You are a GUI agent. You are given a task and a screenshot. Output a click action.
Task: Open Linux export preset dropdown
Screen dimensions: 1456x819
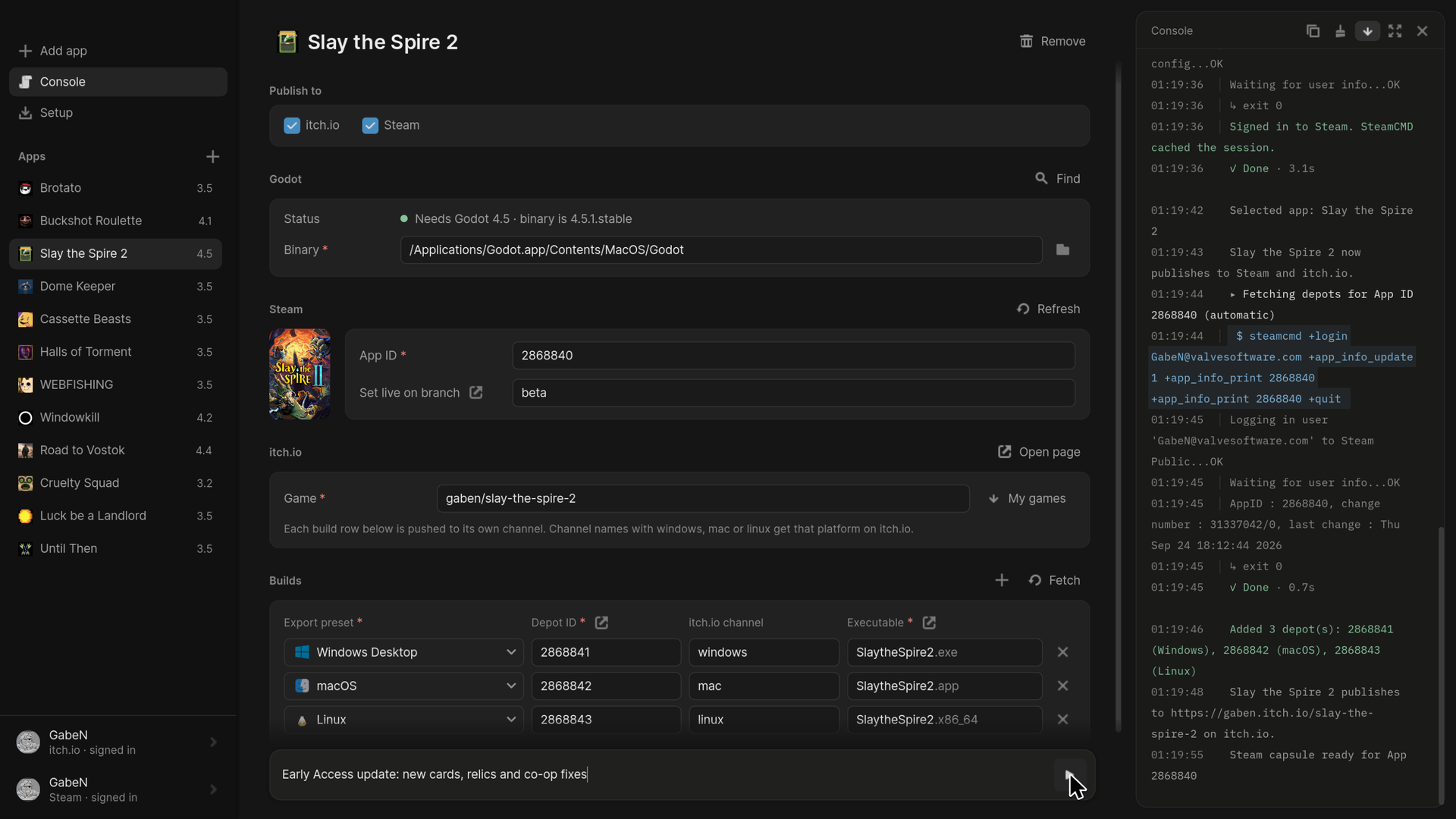403,719
